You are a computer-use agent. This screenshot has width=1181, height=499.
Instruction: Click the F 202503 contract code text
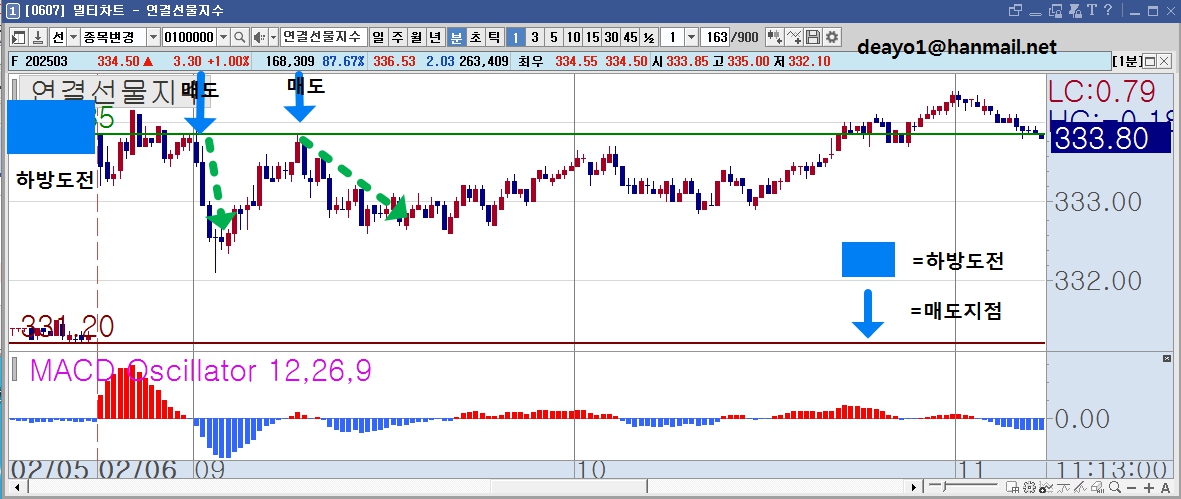pyautogui.click(x=38, y=61)
